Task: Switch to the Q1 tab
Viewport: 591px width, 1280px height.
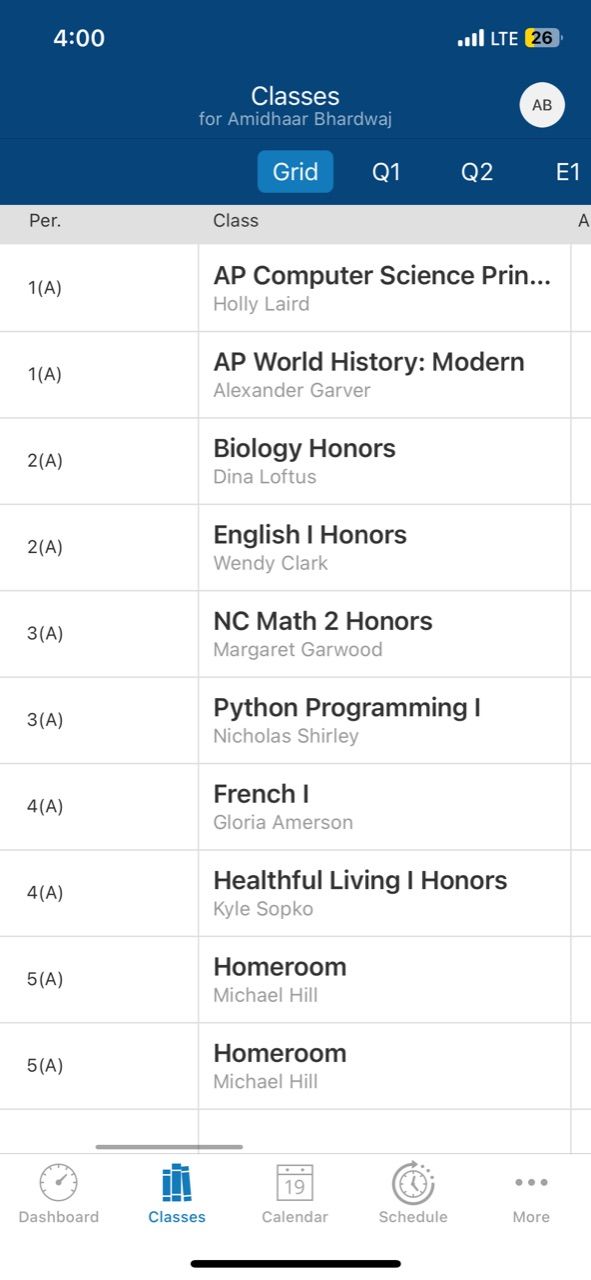Action: (x=386, y=172)
